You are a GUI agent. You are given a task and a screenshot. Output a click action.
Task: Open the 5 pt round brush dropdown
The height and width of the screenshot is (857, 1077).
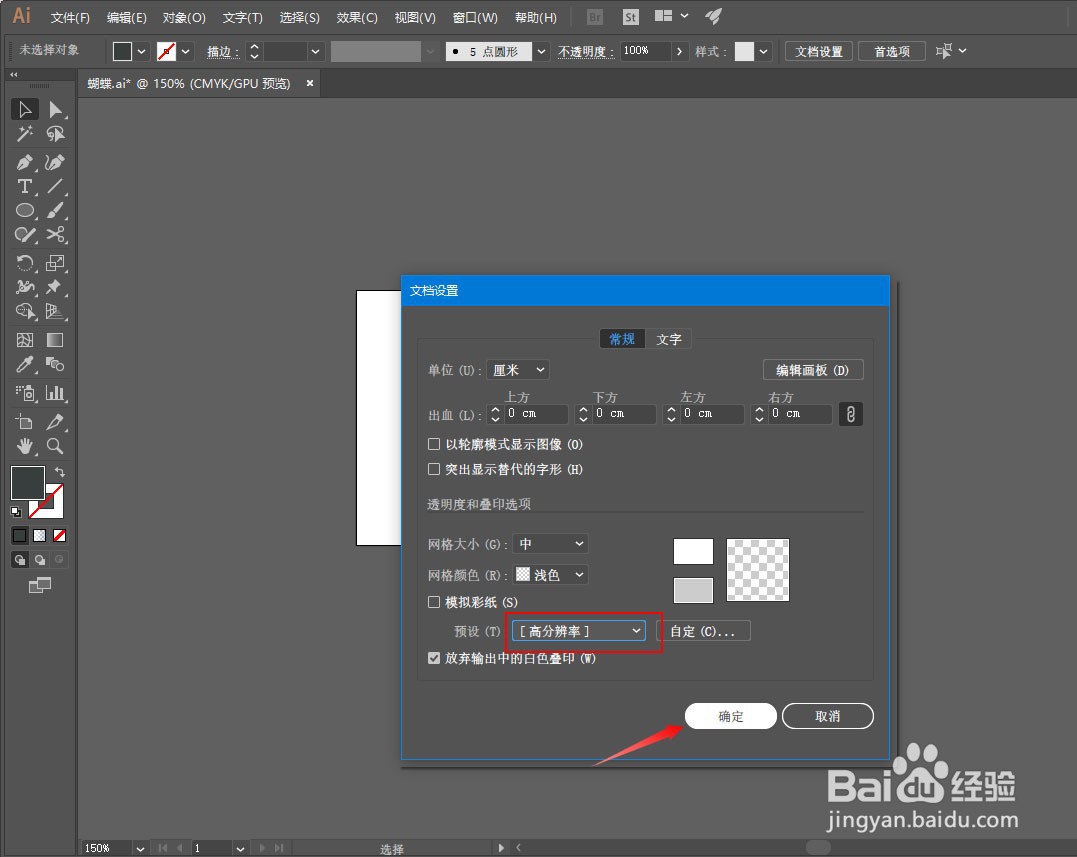[x=541, y=52]
